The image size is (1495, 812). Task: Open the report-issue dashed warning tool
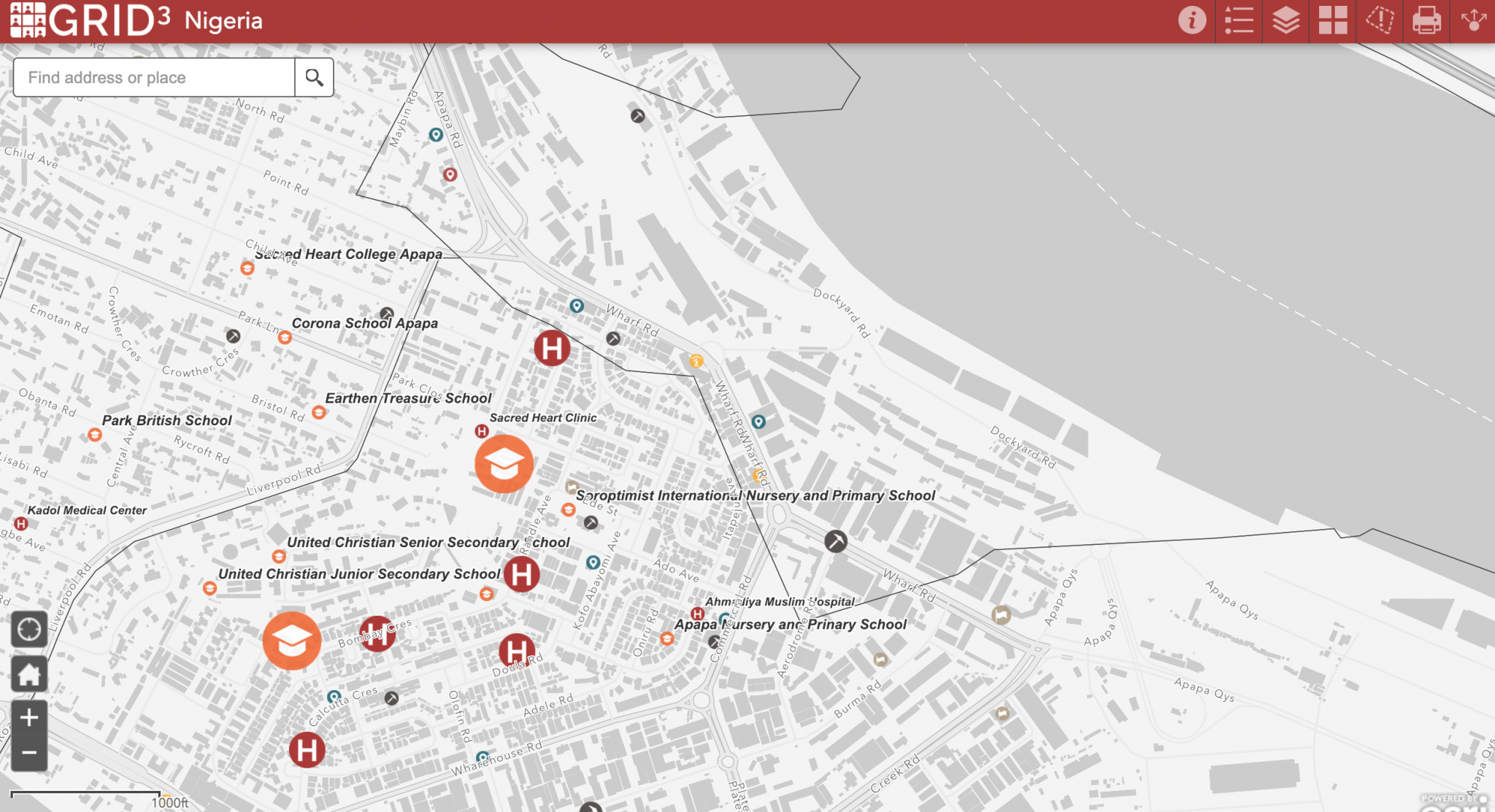1380,20
